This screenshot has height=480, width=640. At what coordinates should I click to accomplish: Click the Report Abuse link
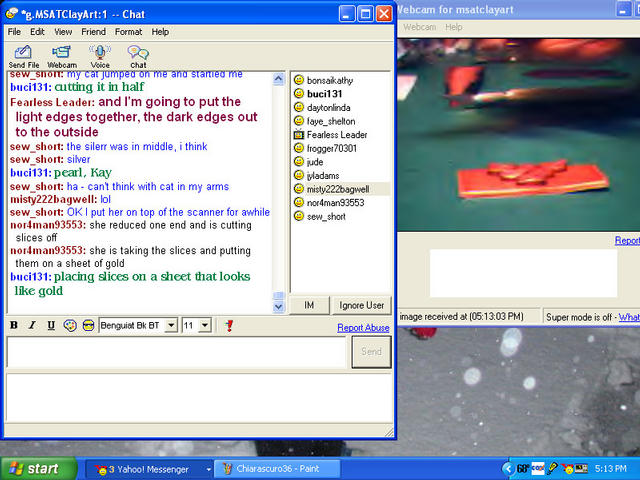coord(363,327)
